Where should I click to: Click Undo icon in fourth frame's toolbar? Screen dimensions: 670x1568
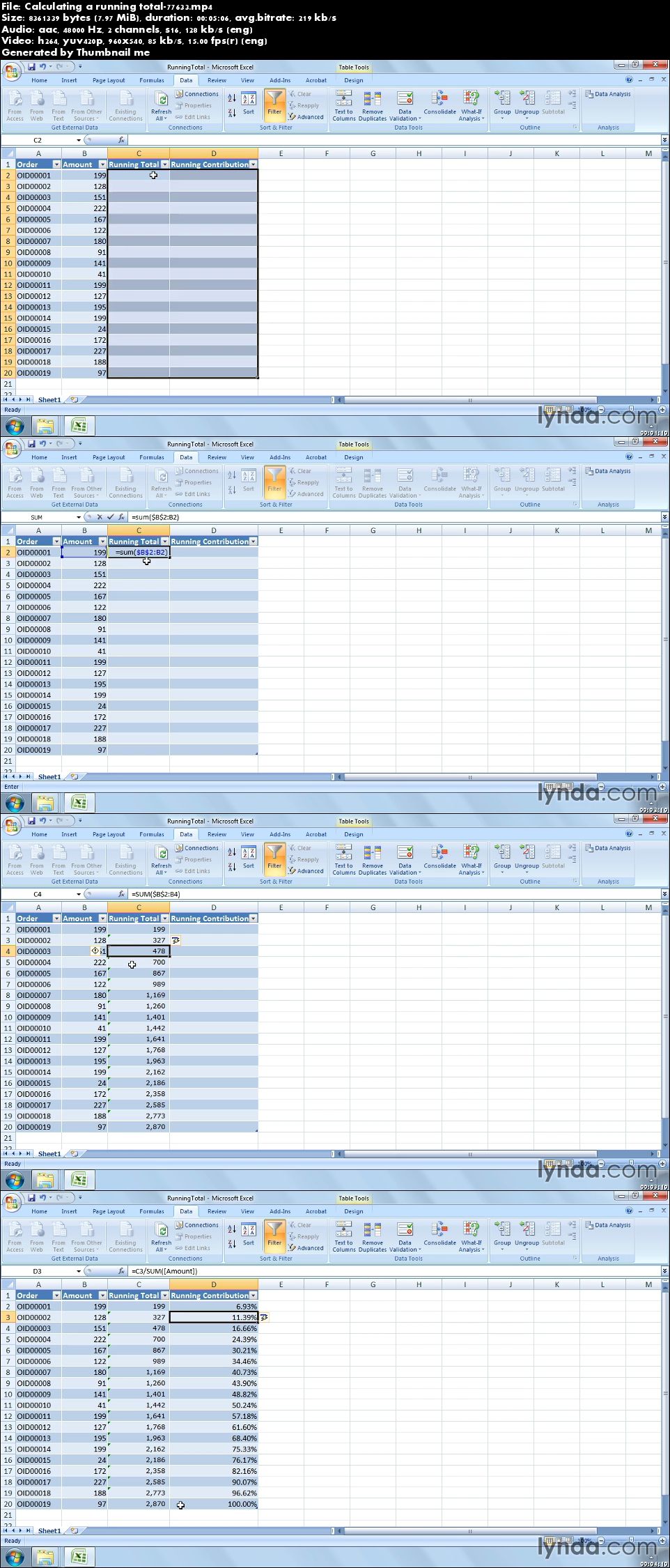[44, 1198]
